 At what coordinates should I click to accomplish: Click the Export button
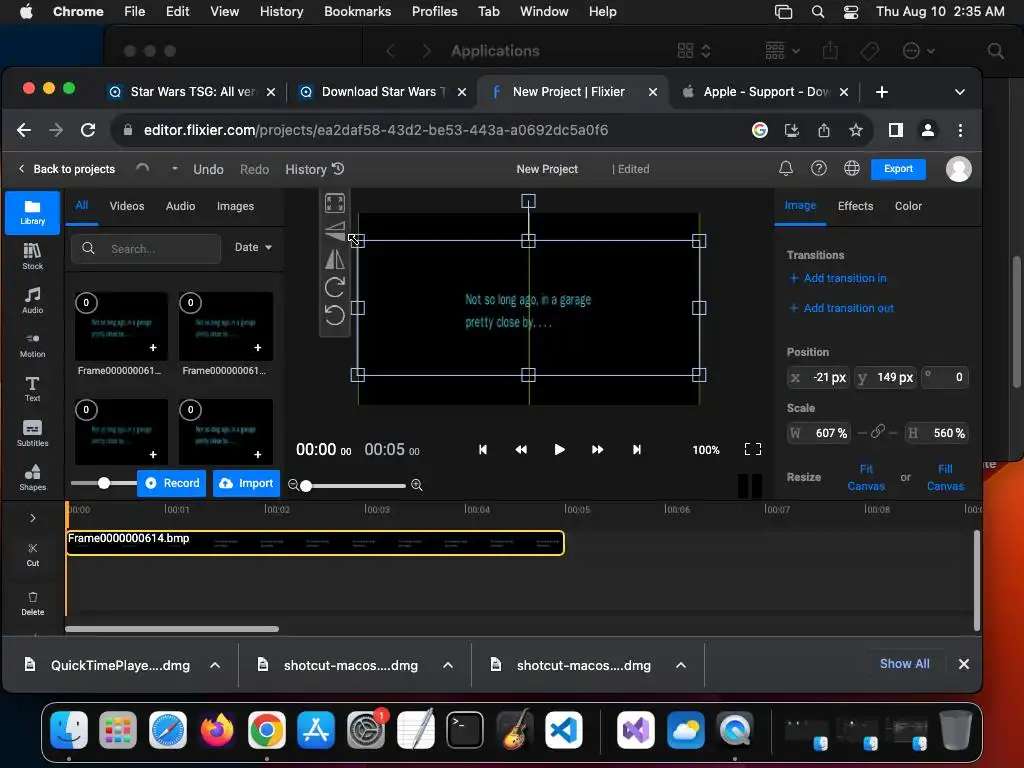tap(898, 168)
